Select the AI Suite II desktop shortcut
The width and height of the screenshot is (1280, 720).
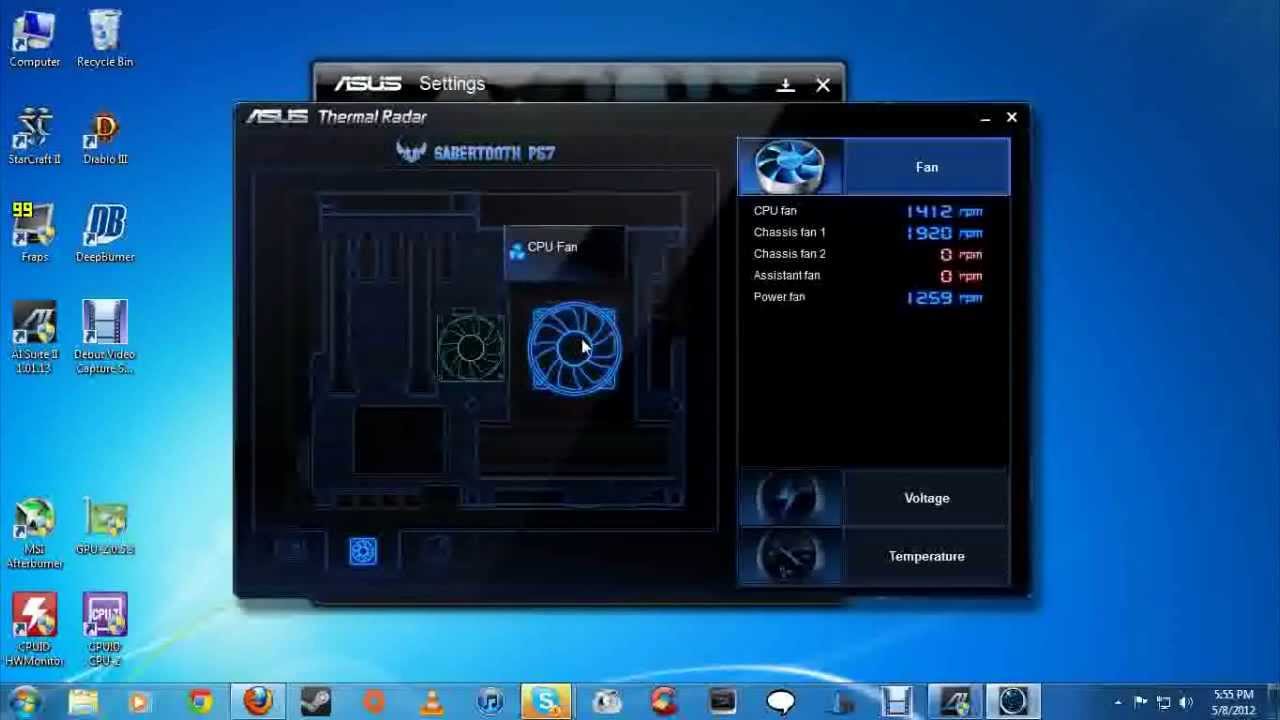pos(35,337)
